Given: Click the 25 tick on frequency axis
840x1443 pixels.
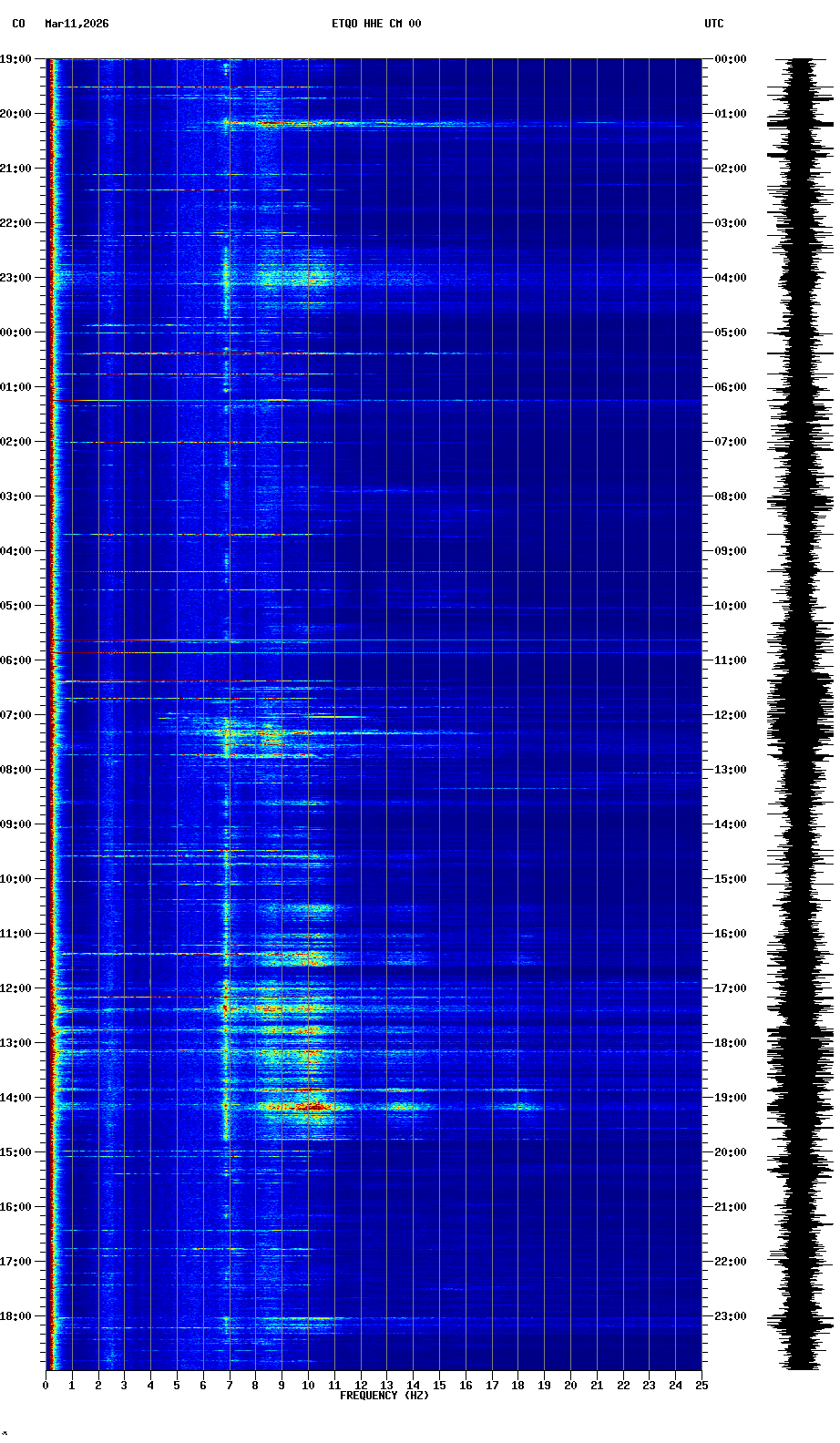Looking at the screenshot, I should point(702,1386).
